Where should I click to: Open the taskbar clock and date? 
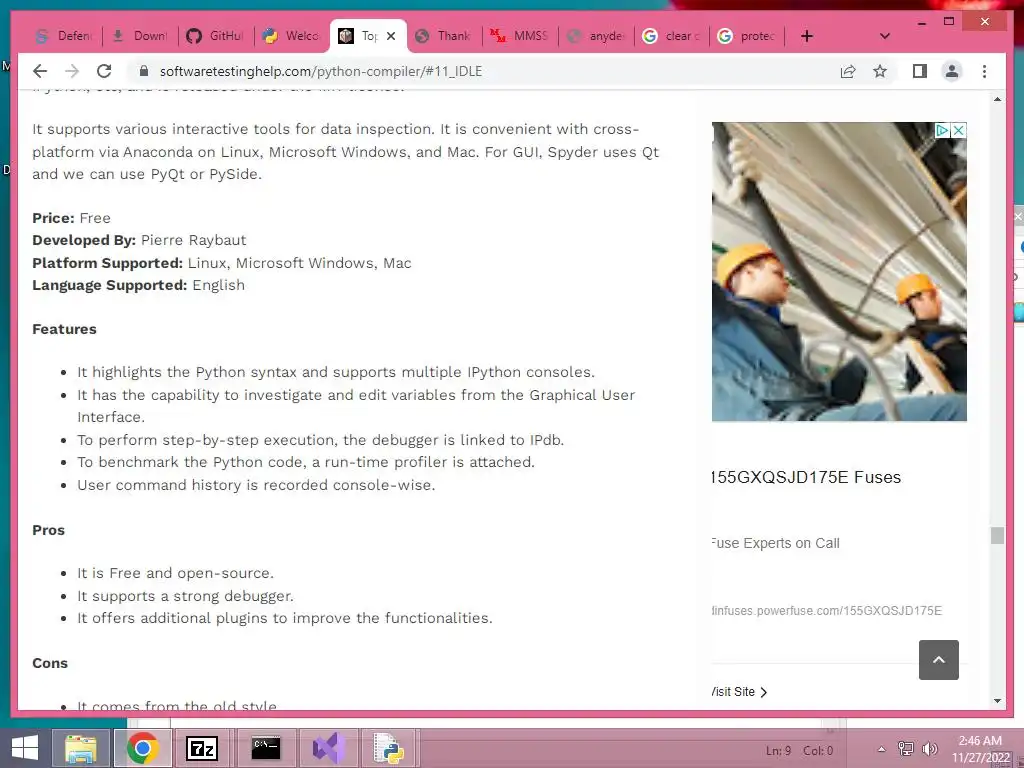click(x=980, y=749)
